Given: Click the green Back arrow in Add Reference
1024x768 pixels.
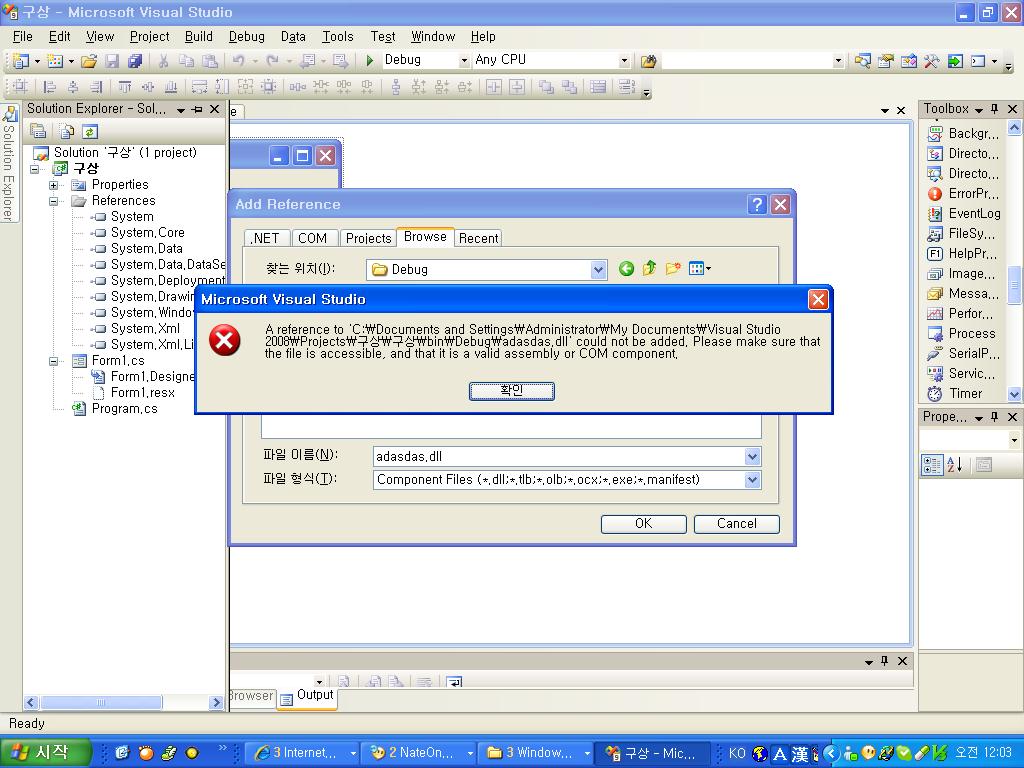Looking at the screenshot, I should coord(626,268).
